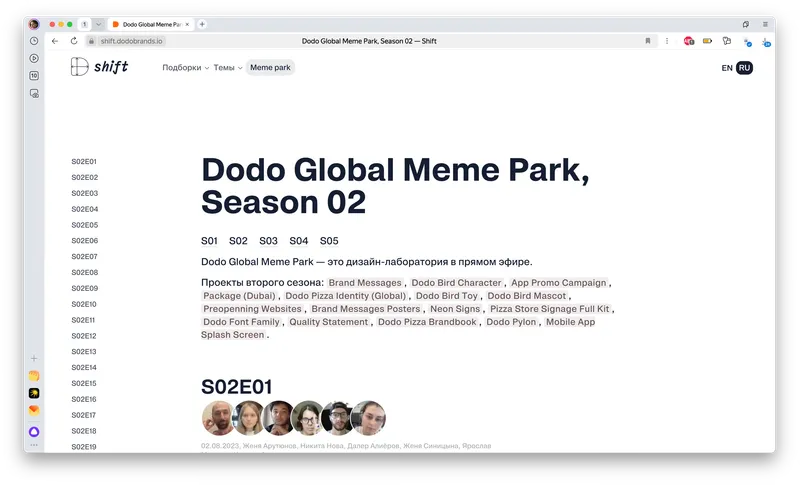Select the Dodo Global Meme Park browser tab
The image size is (800, 485).
click(x=152, y=24)
